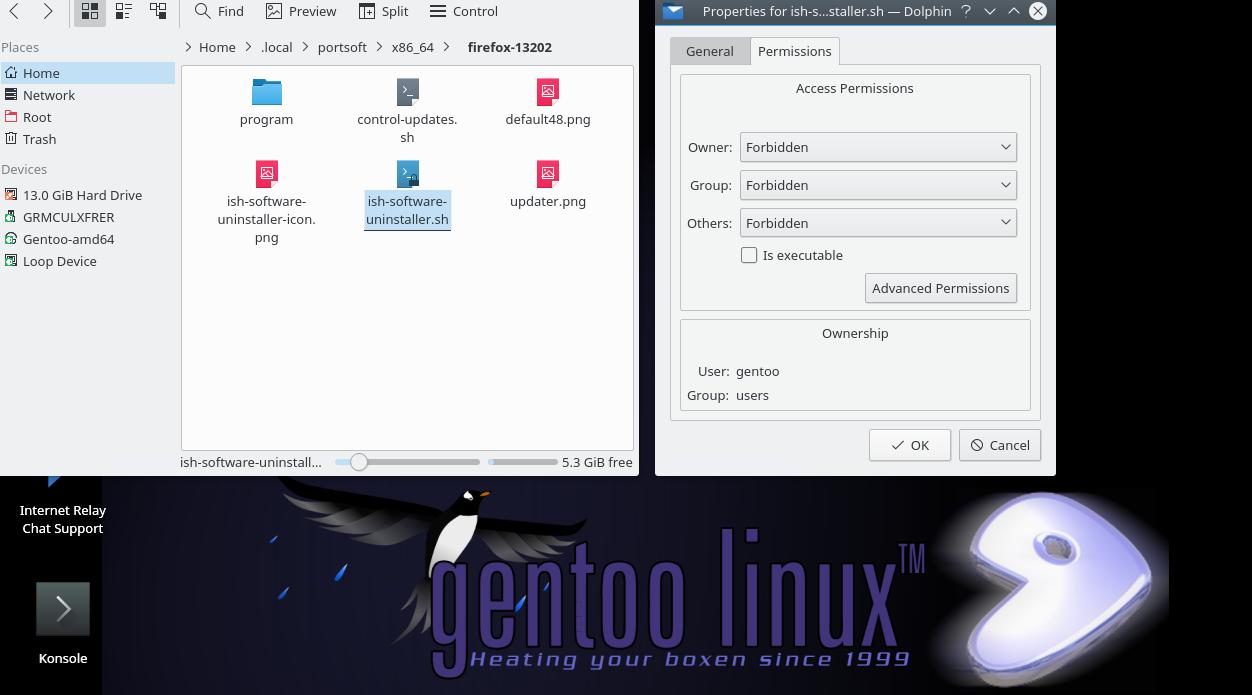Toggle the Preview option in toolbar
The image size is (1252, 695).
tap(301, 11)
